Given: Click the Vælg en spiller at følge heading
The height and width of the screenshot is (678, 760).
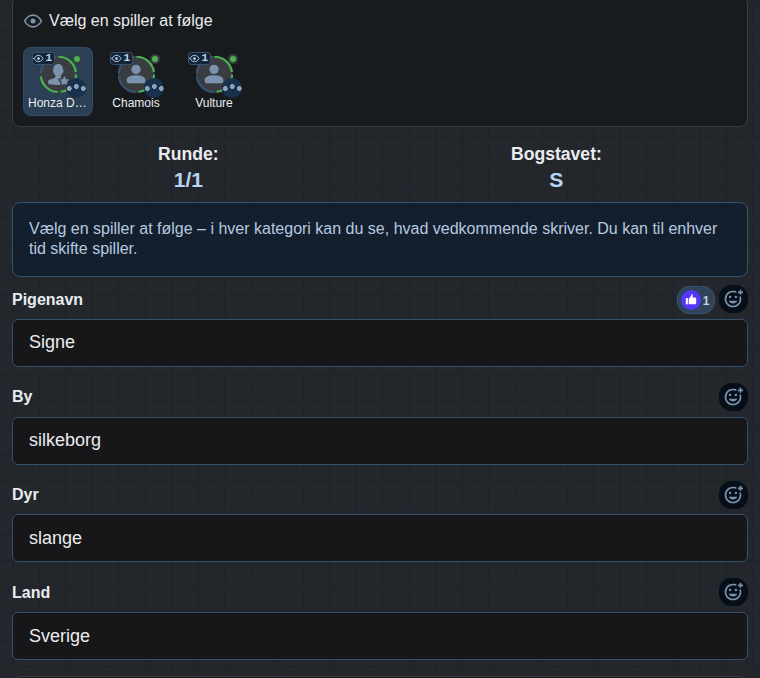Looking at the screenshot, I should pyautogui.click(x=130, y=21).
